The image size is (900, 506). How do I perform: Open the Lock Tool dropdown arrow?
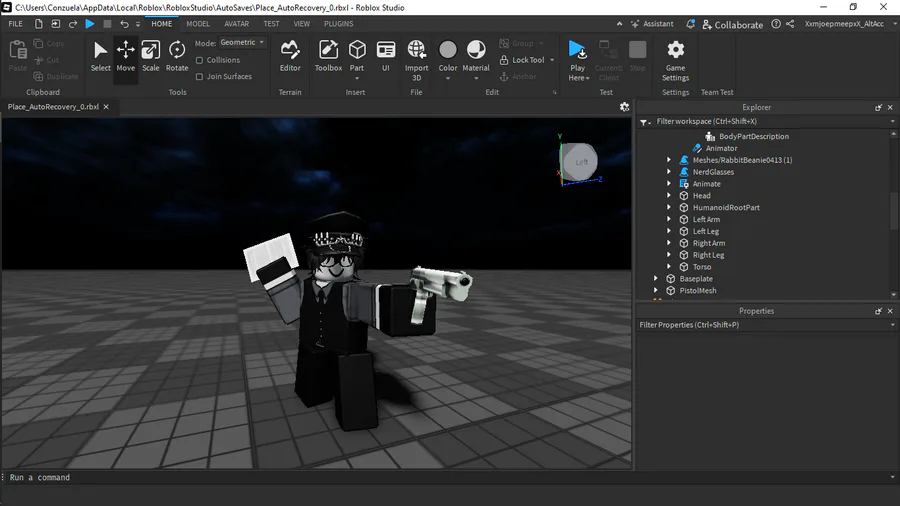coord(552,60)
